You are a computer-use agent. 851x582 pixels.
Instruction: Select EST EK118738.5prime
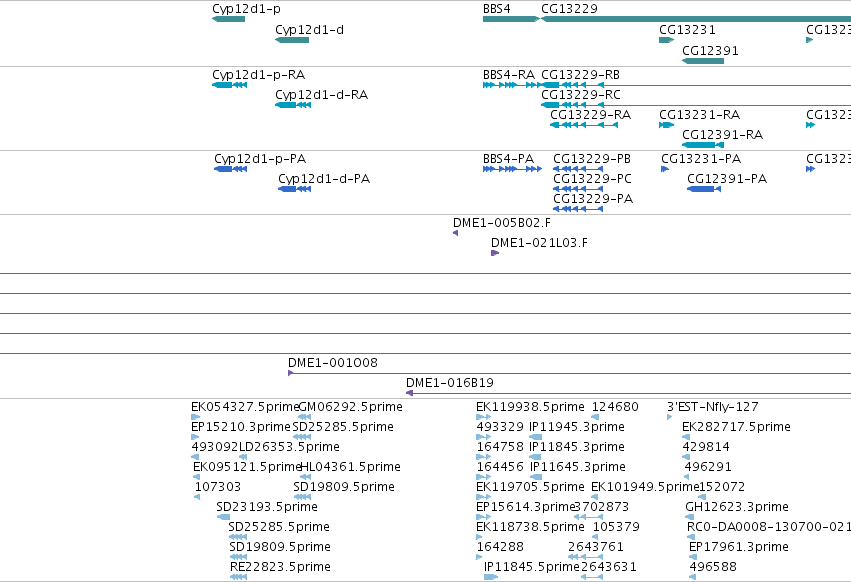[479, 537]
